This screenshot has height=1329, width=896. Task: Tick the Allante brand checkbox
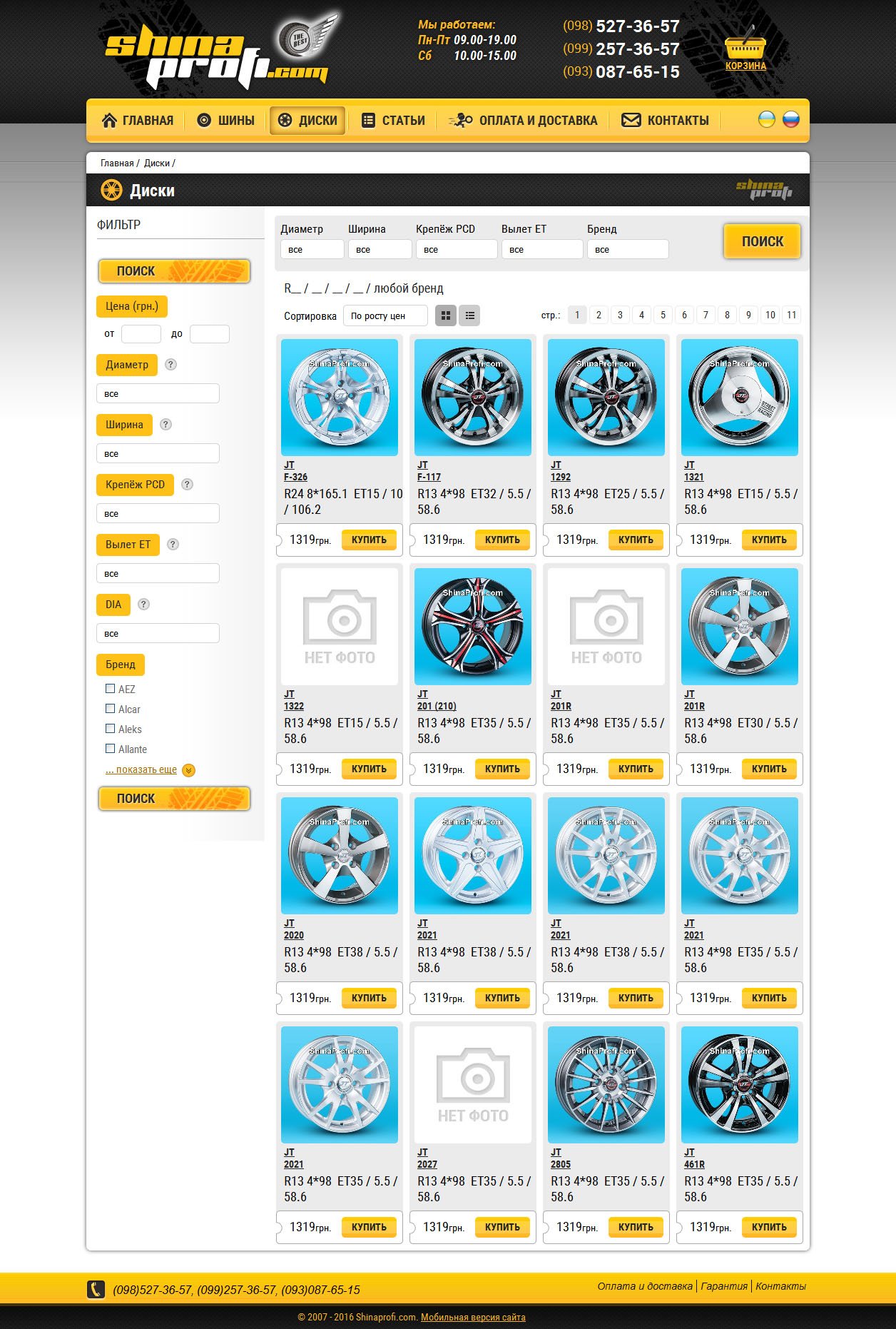point(110,749)
